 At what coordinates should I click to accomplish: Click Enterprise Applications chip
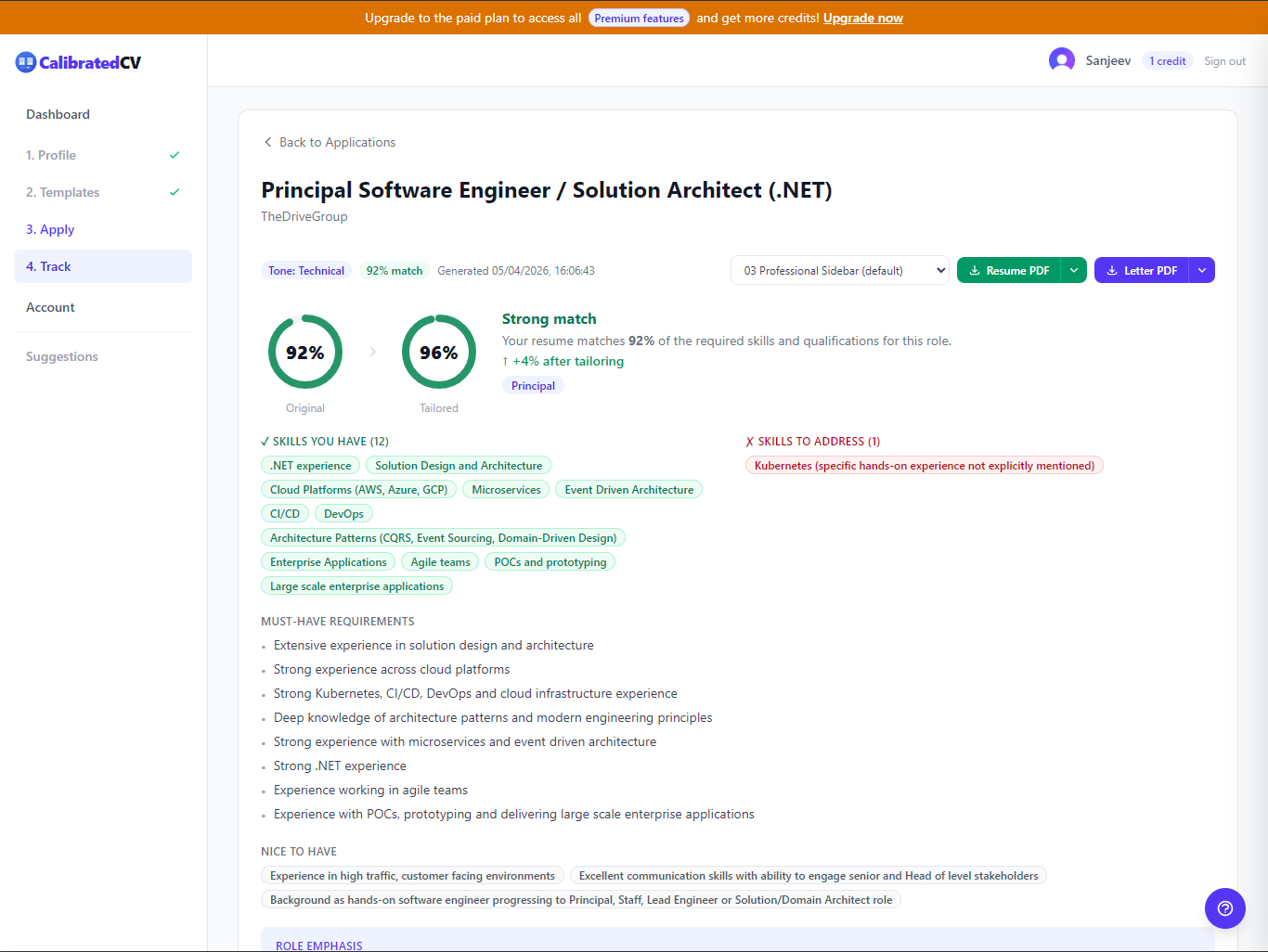point(329,562)
